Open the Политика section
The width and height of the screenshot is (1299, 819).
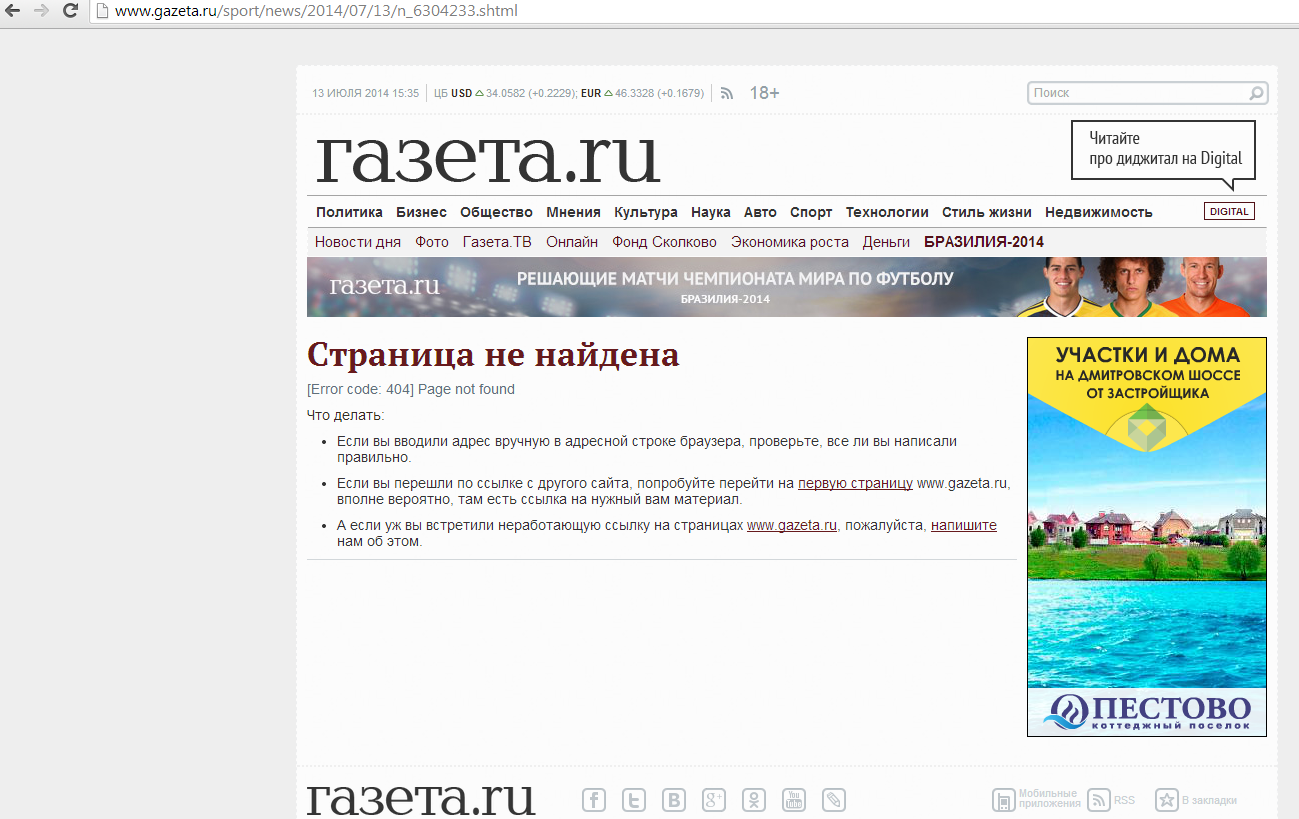[349, 212]
